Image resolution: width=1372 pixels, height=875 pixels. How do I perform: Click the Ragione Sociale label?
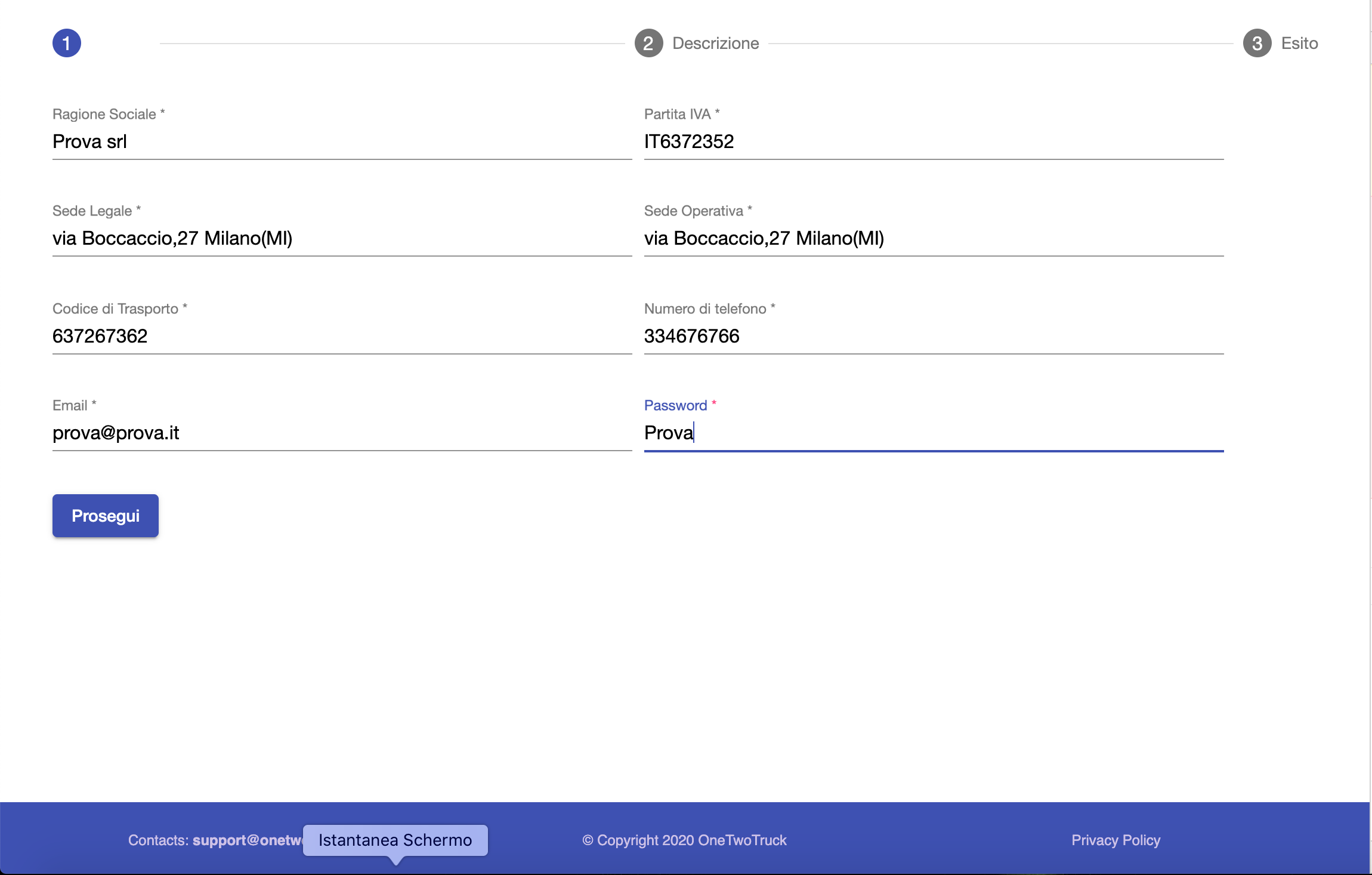tap(104, 114)
